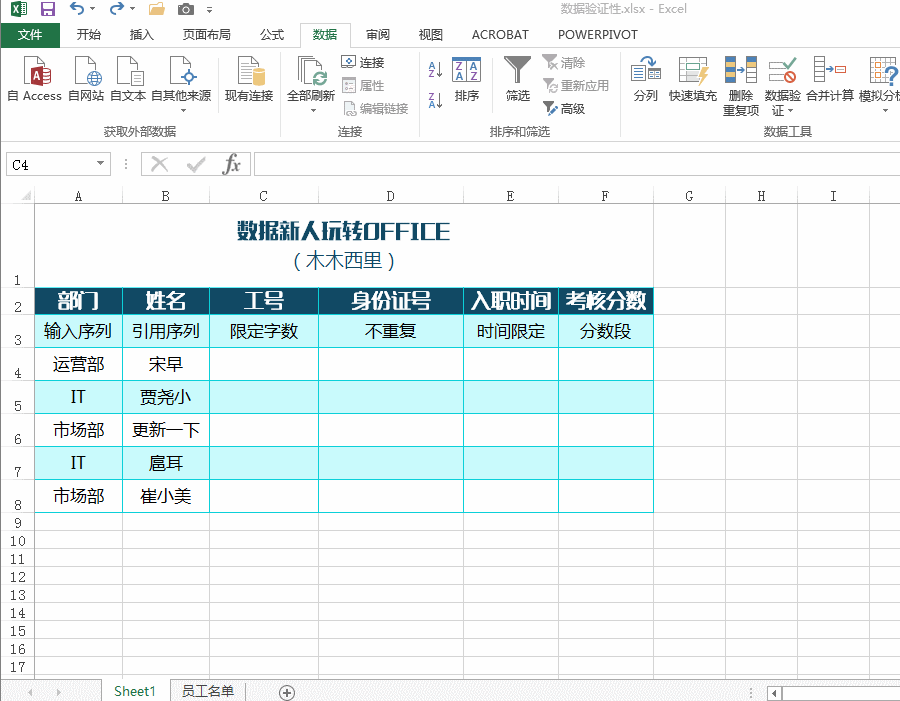
Task: Click the Name Box showing C4
Action: click(51, 165)
